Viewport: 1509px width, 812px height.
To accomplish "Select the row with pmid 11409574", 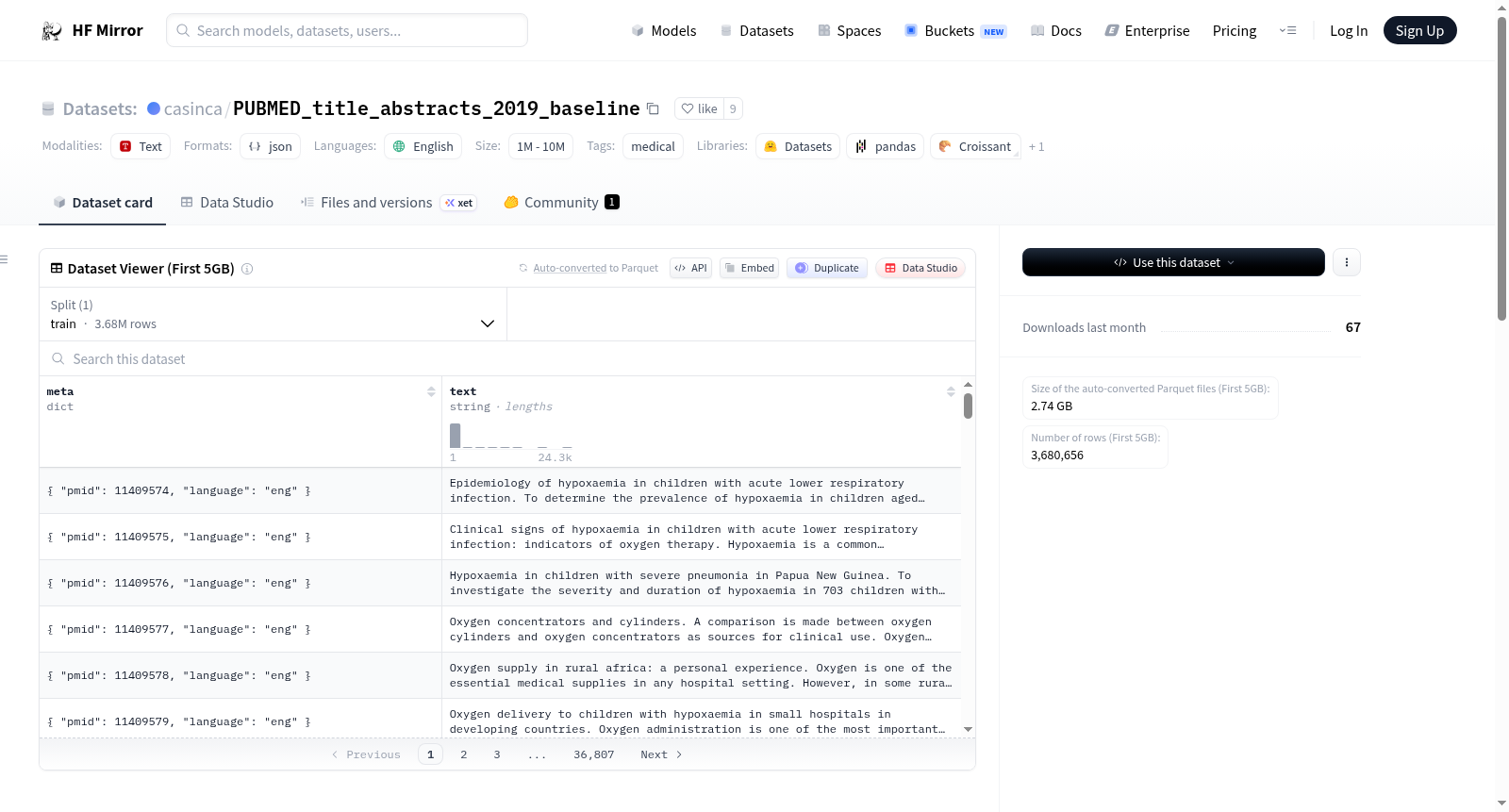I will point(500,490).
